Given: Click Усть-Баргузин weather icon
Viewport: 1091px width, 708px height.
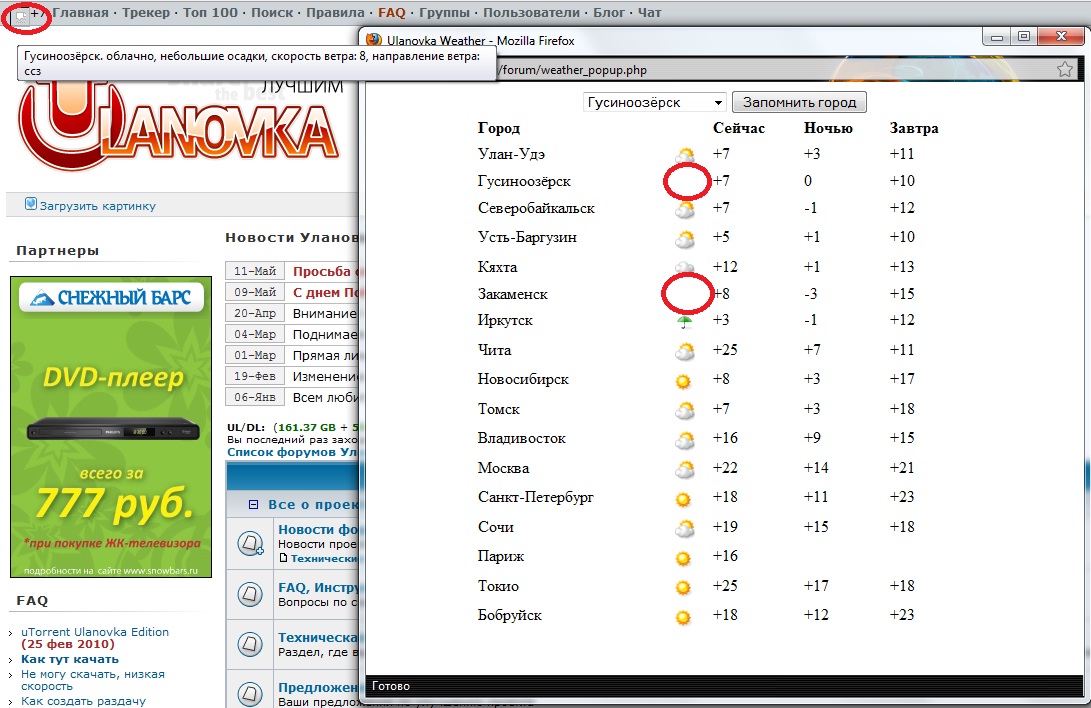Looking at the screenshot, I should [685, 239].
